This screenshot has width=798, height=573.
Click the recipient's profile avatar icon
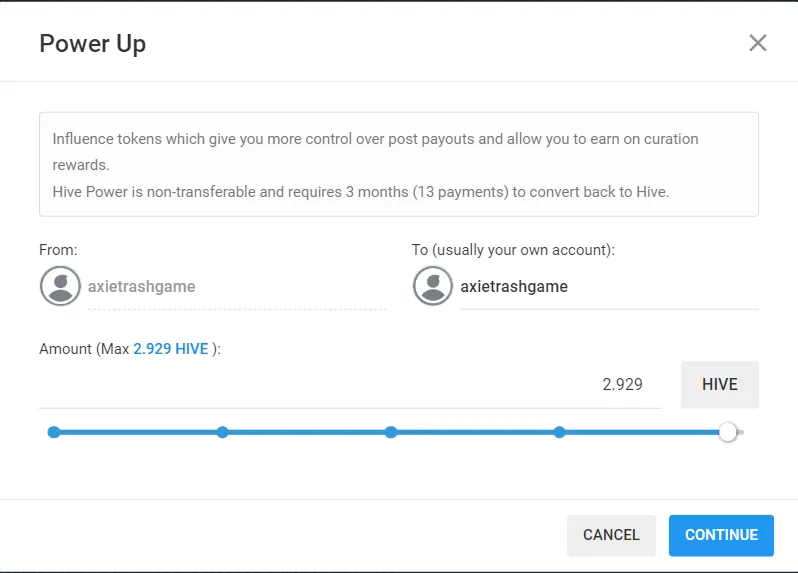433,286
